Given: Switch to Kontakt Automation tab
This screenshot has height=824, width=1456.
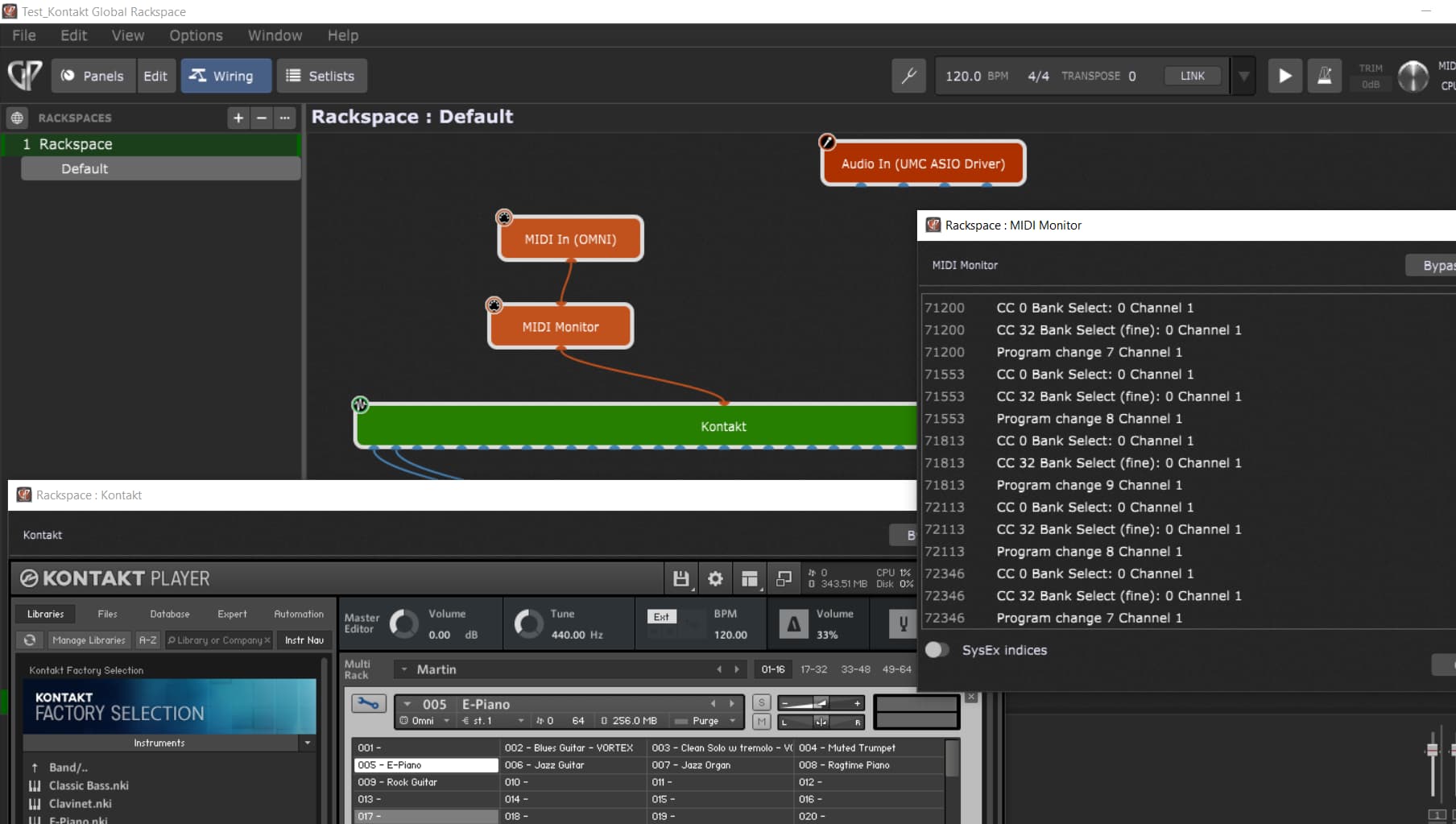Looking at the screenshot, I should 298,614.
